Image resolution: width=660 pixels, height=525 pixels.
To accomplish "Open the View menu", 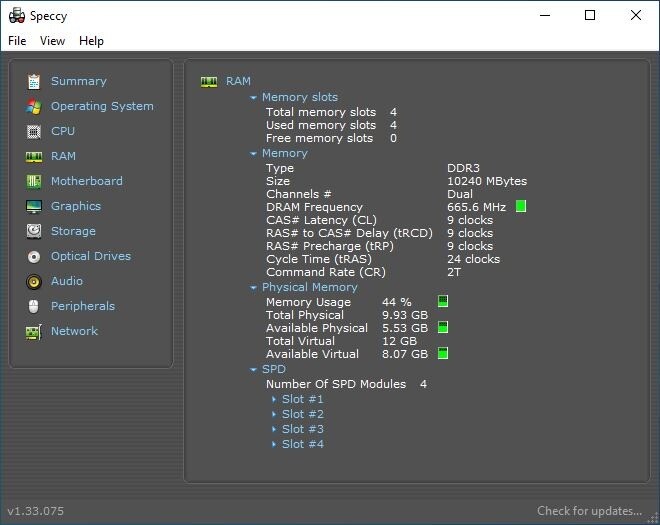I will point(52,41).
